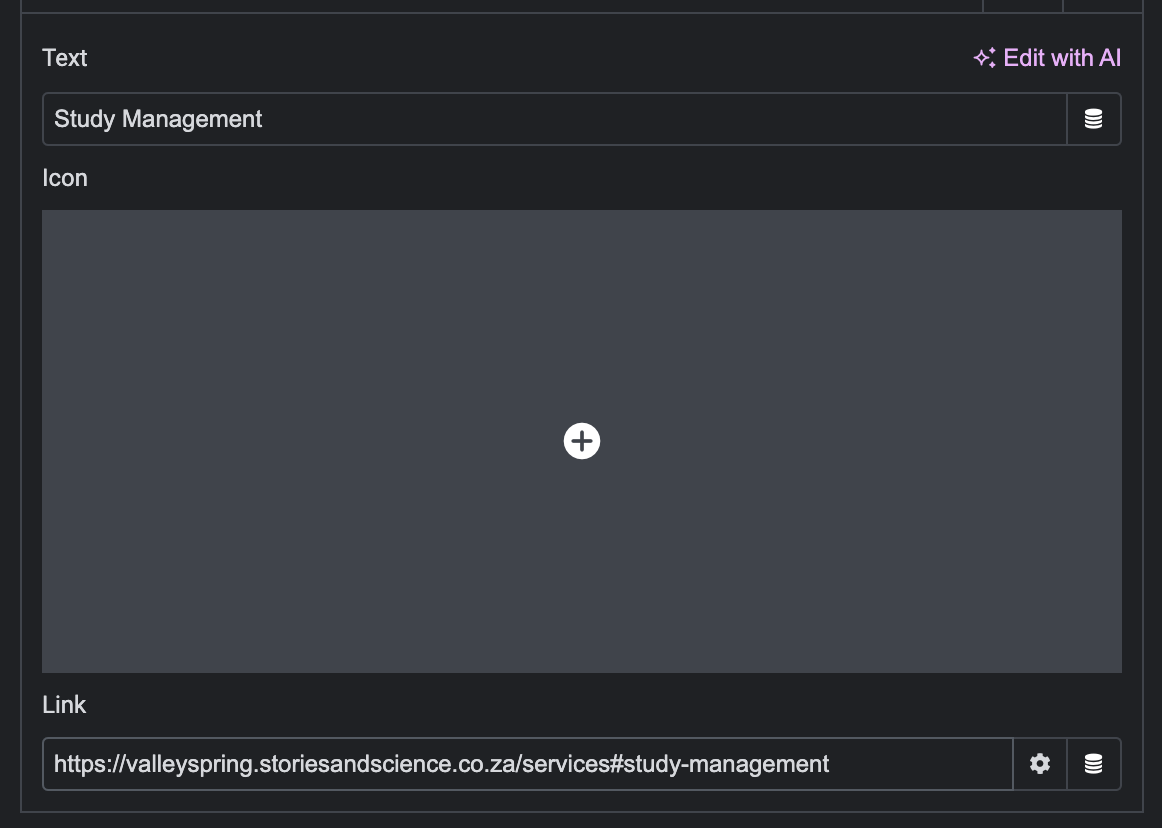This screenshot has height=828, width=1162.
Task: Click the word Study in the Text input
Action: click(x=84, y=119)
